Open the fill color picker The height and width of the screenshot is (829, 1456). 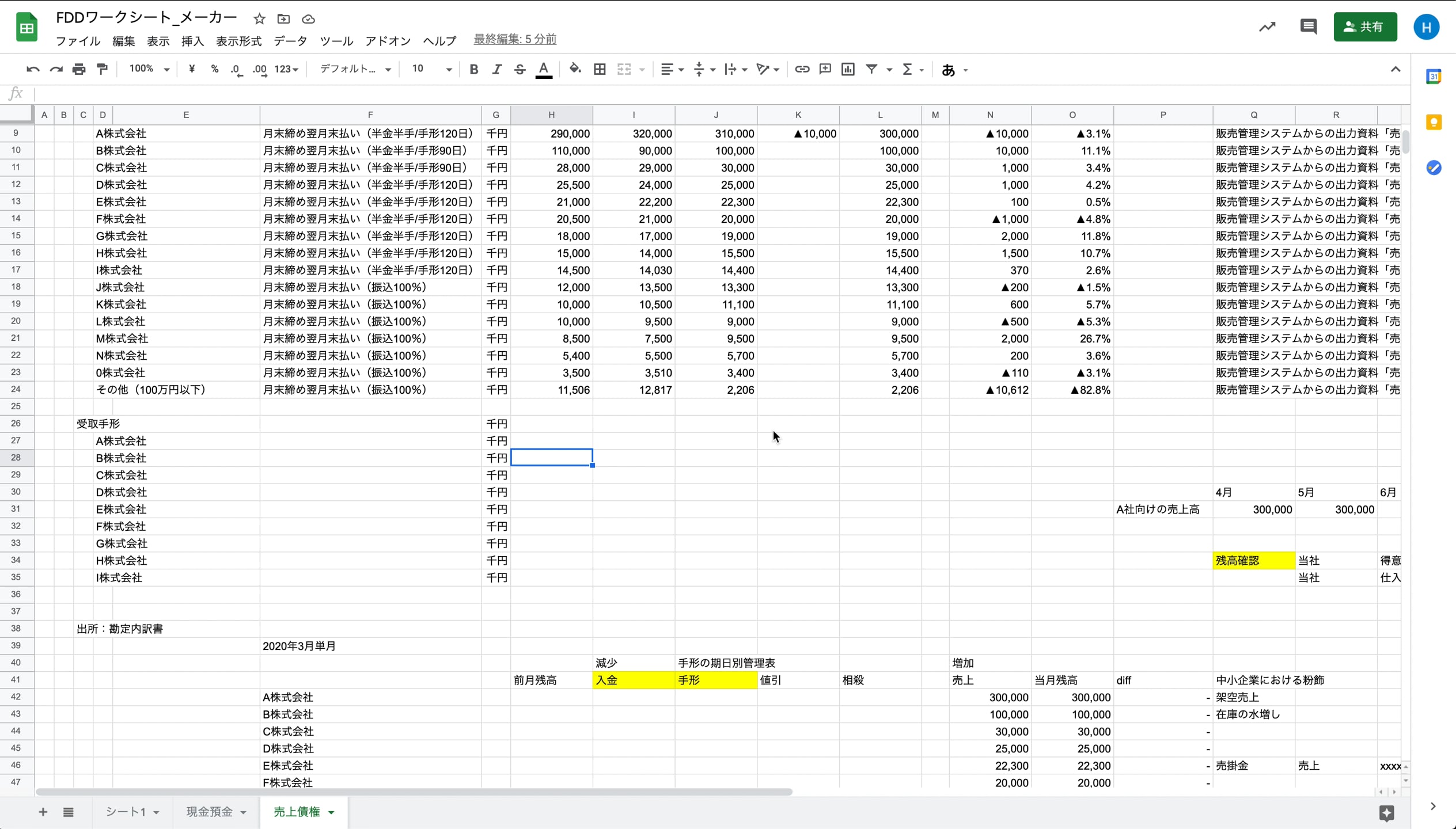pyautogui.click(x=575, y=70)
